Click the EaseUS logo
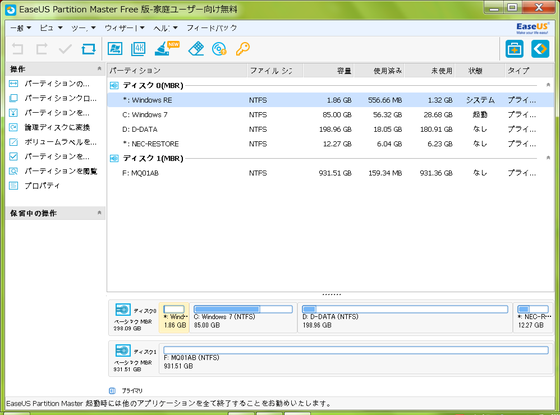 click(532, 28)
